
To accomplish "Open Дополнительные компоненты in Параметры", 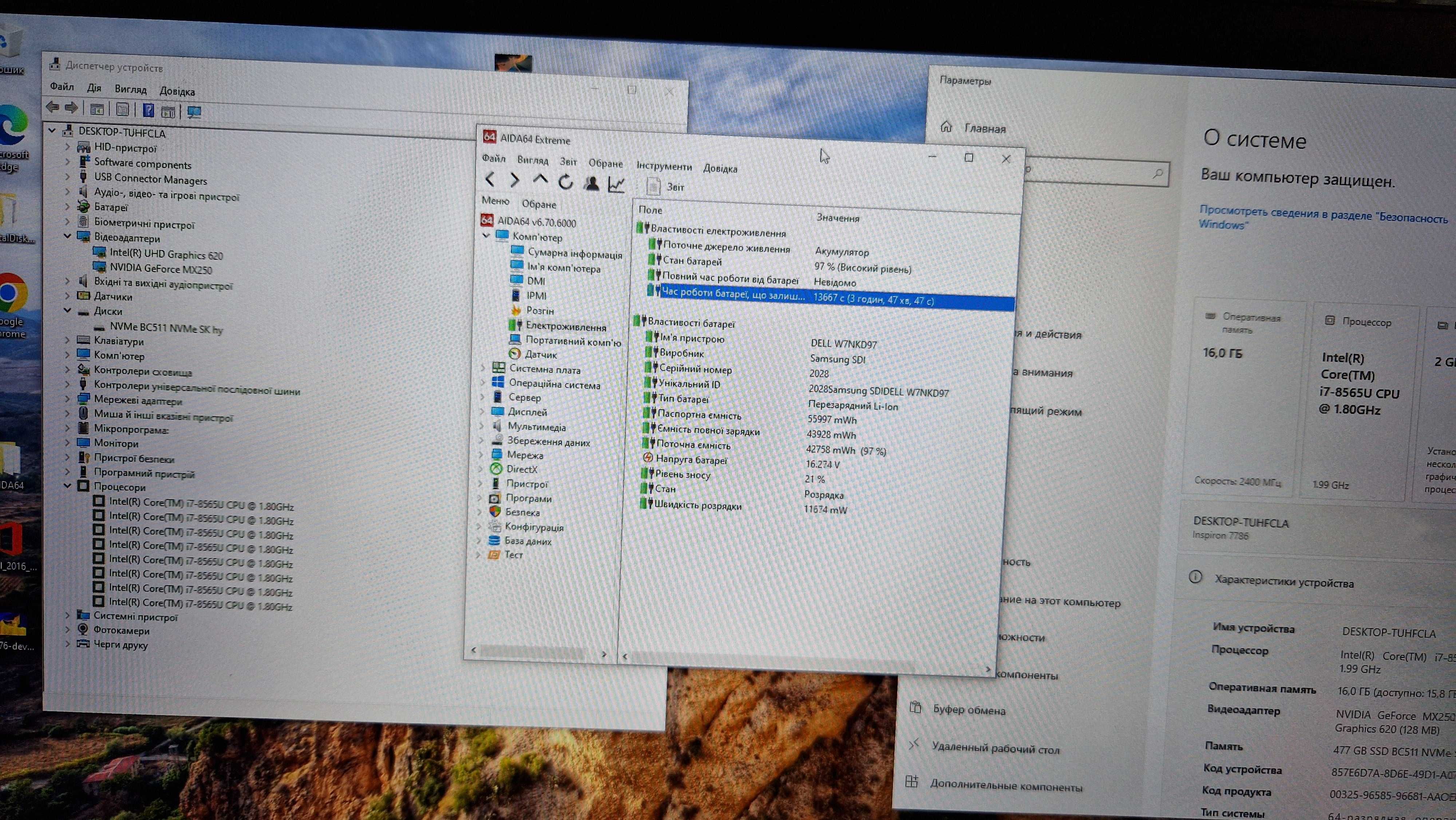I will click(1006, 786).
